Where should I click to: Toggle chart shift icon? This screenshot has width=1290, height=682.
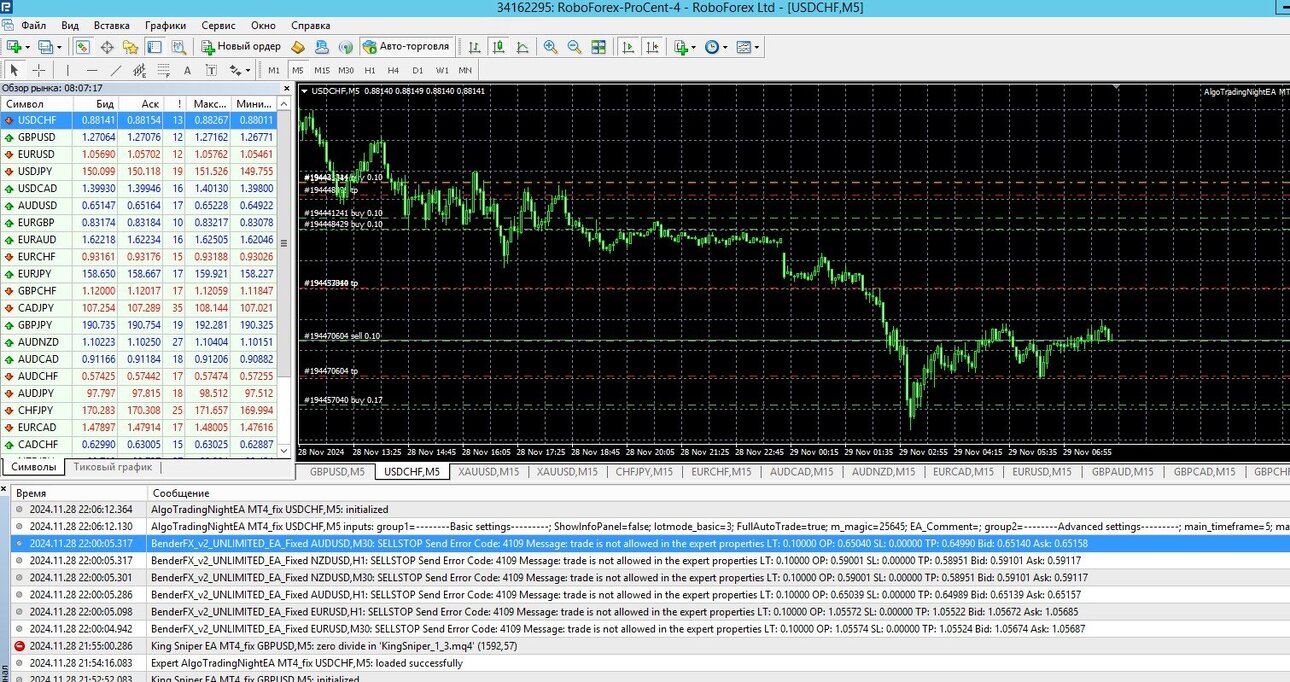(652, 47)
